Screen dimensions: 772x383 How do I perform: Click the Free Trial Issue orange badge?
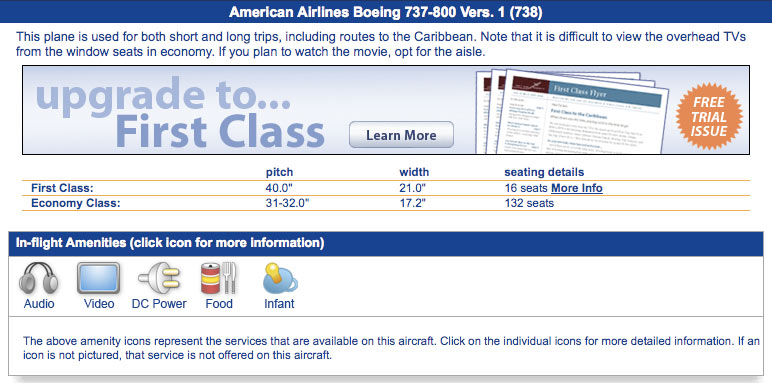709,116
